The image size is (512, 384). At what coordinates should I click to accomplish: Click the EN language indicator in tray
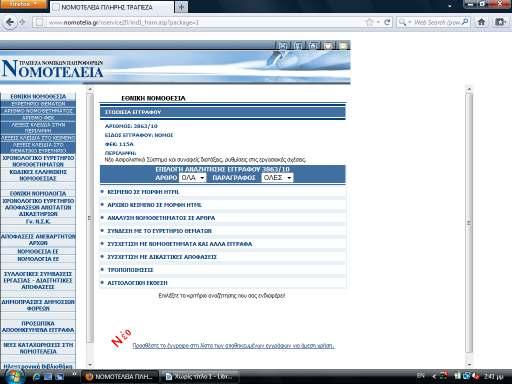(420, 376)
